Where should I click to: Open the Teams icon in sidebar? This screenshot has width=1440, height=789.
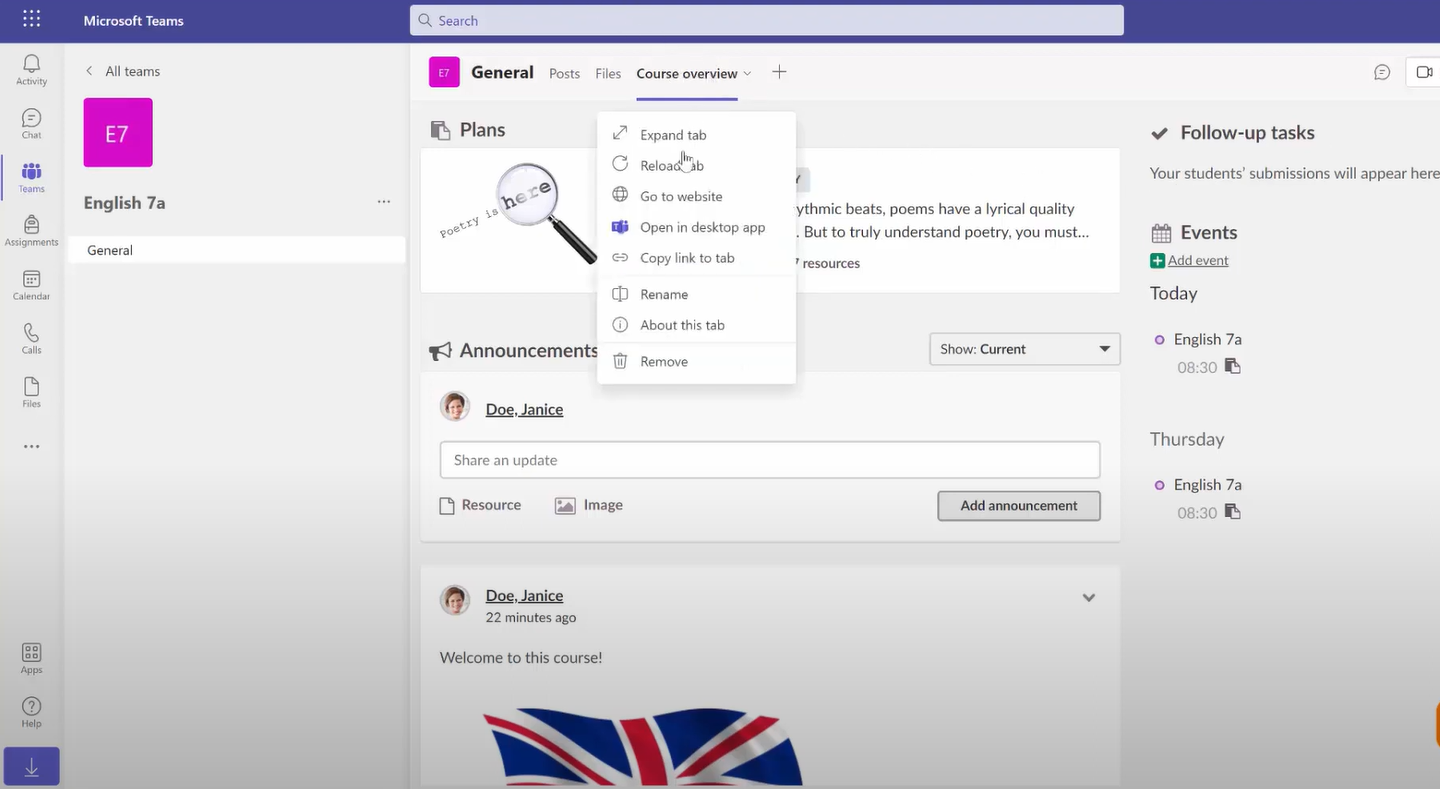(x=31, y=175)
